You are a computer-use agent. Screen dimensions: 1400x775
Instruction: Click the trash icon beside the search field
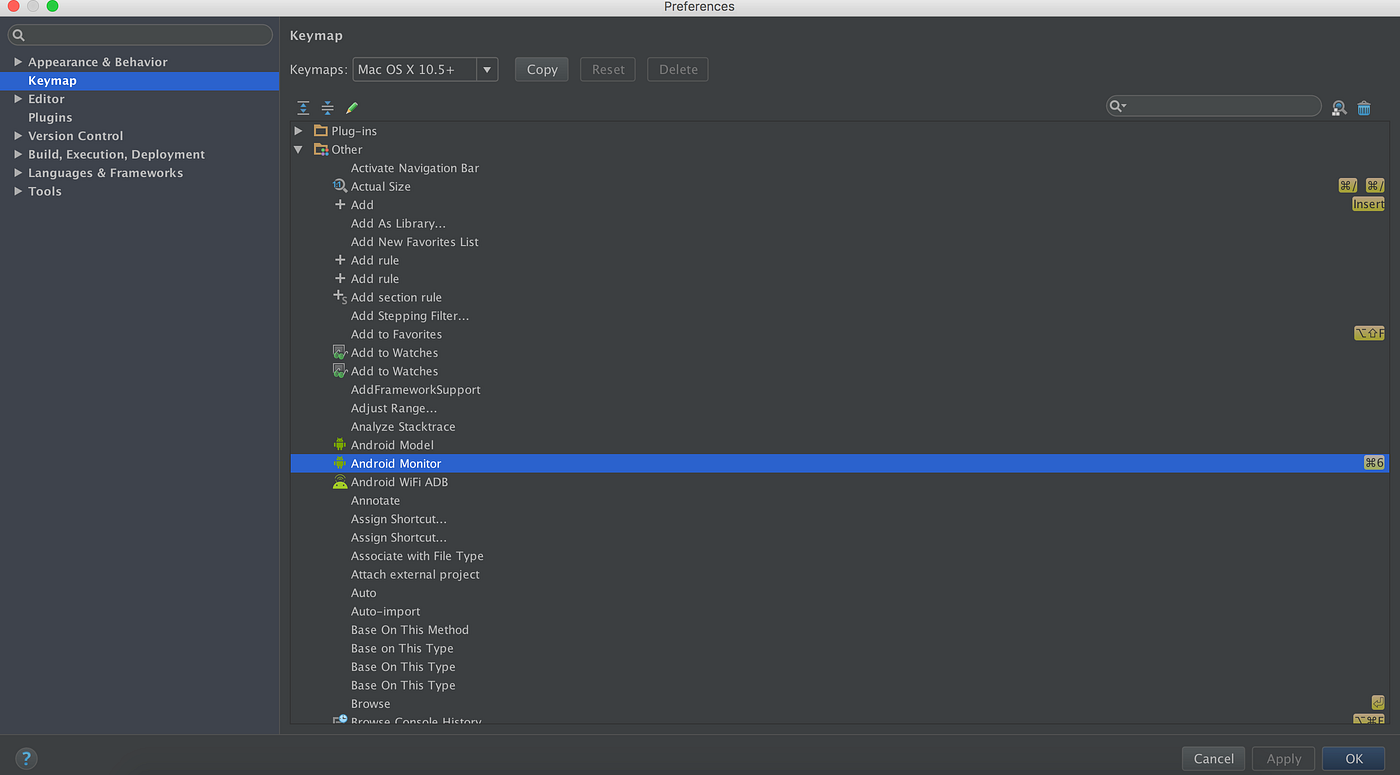(1364, 107)
